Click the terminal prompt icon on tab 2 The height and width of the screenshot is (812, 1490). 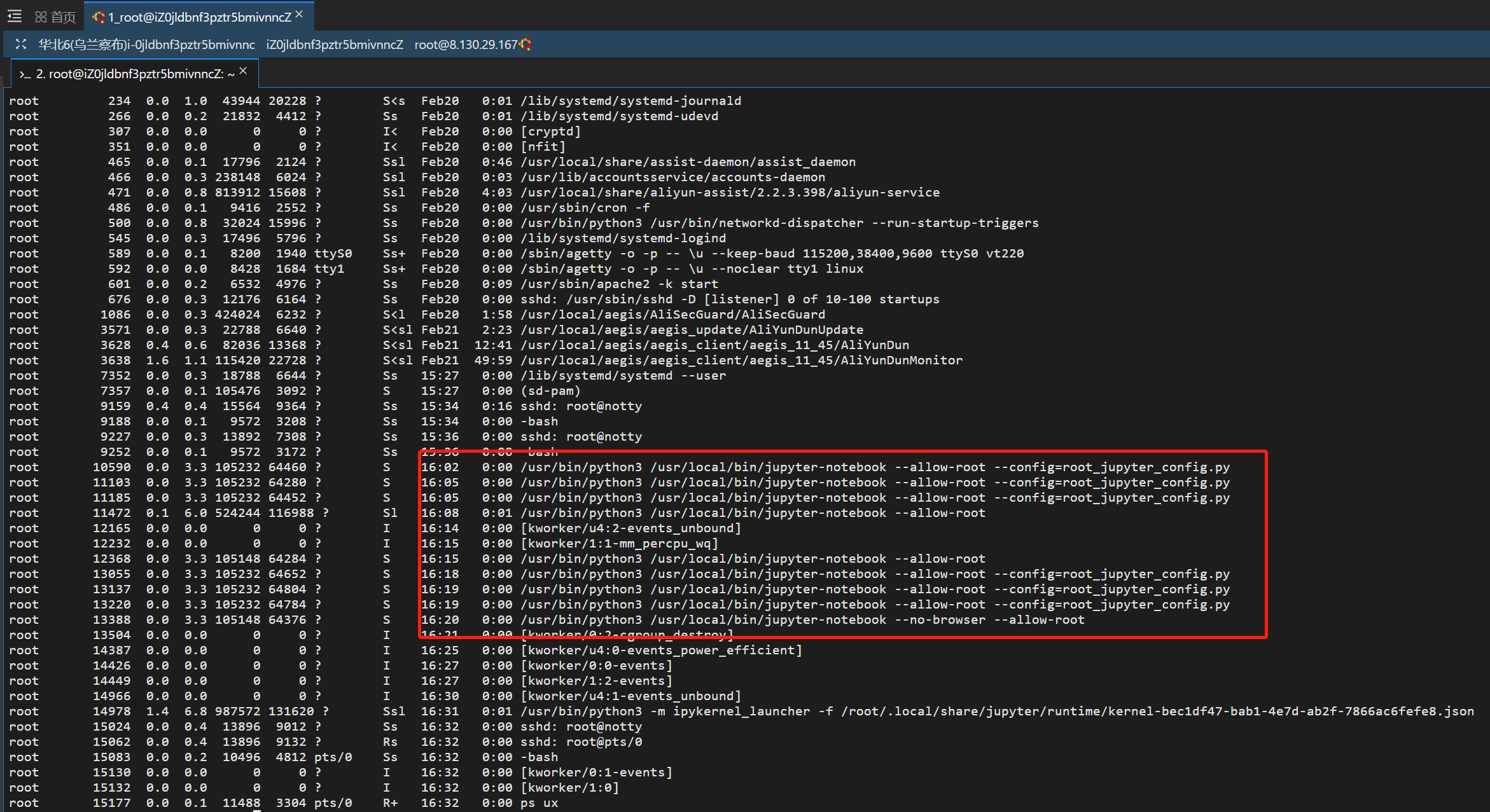(25, 74)
